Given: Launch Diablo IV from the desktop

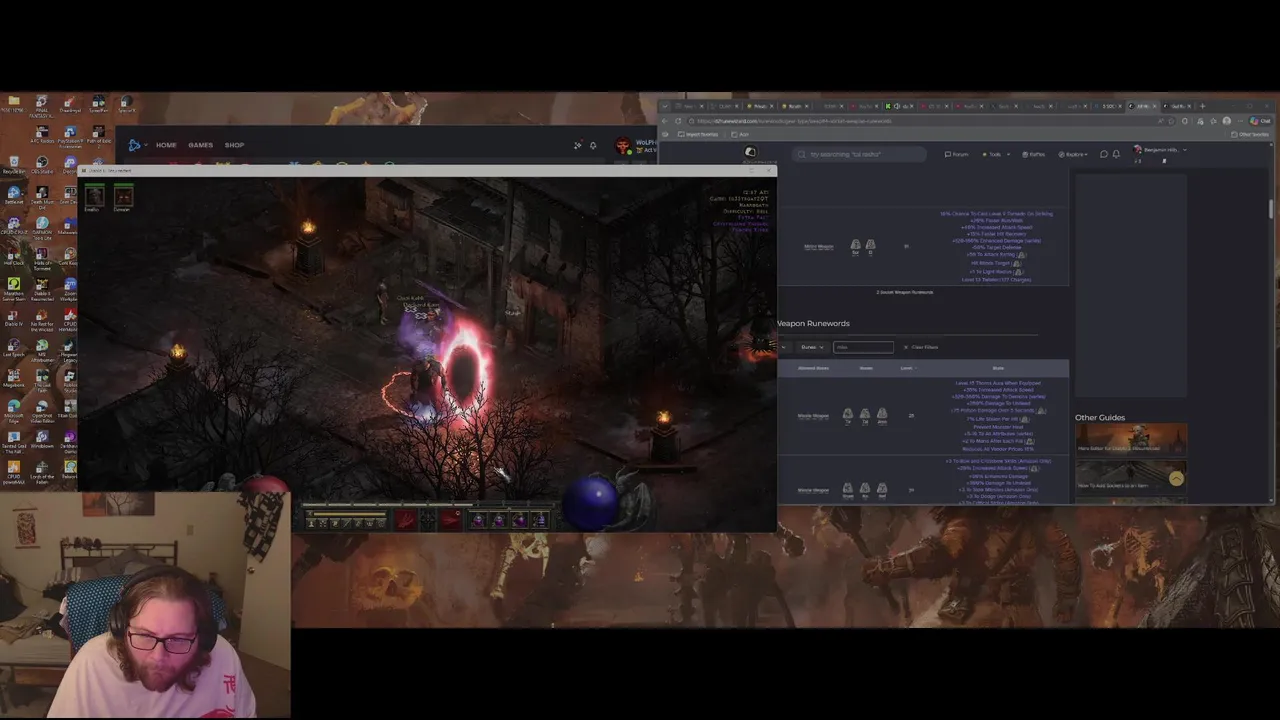Looking at the screenshot, I should (14, 317).
